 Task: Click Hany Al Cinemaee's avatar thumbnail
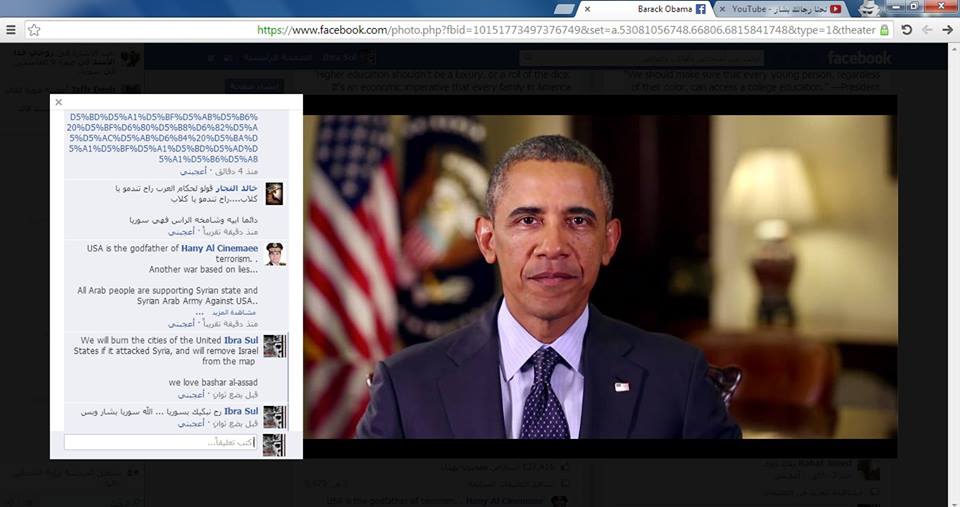(x=274, y=254)
